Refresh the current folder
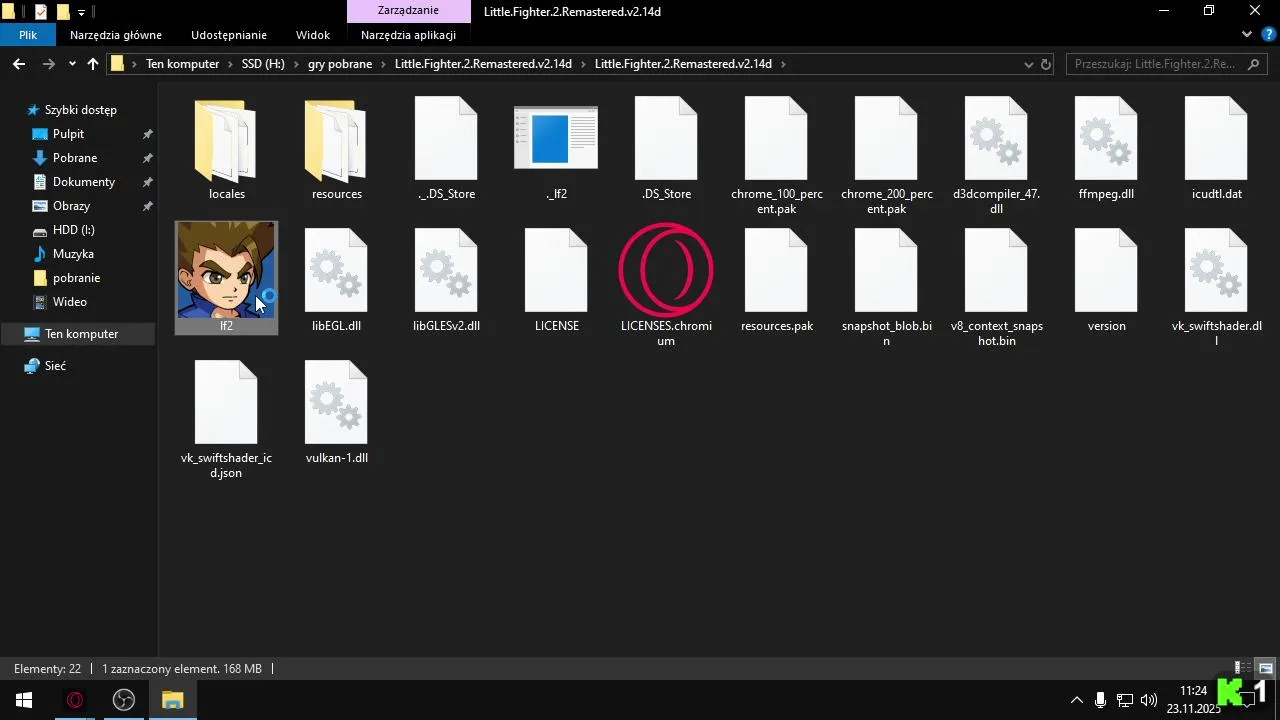This screenshot has width=1280, height=720. pyautogui.click(x=1046, y=64)
